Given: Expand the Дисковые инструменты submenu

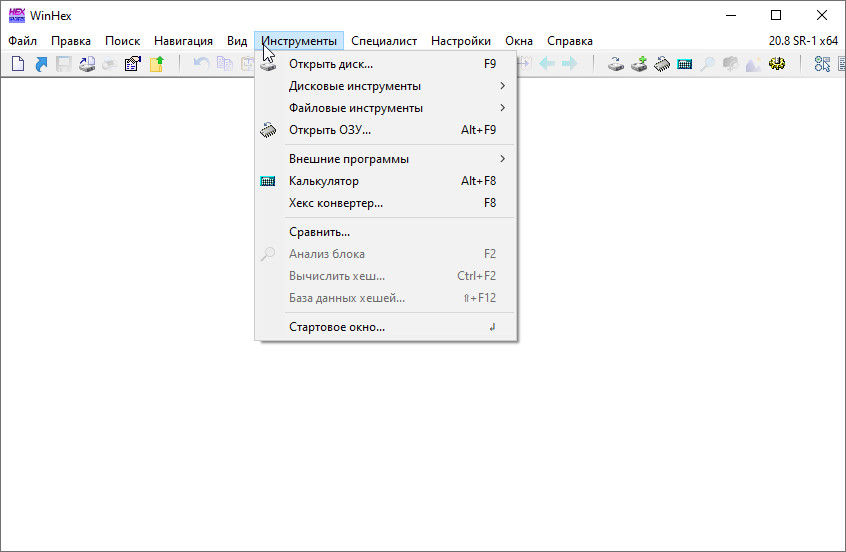Looking at the screenshot, I should [x=385, y=86].
